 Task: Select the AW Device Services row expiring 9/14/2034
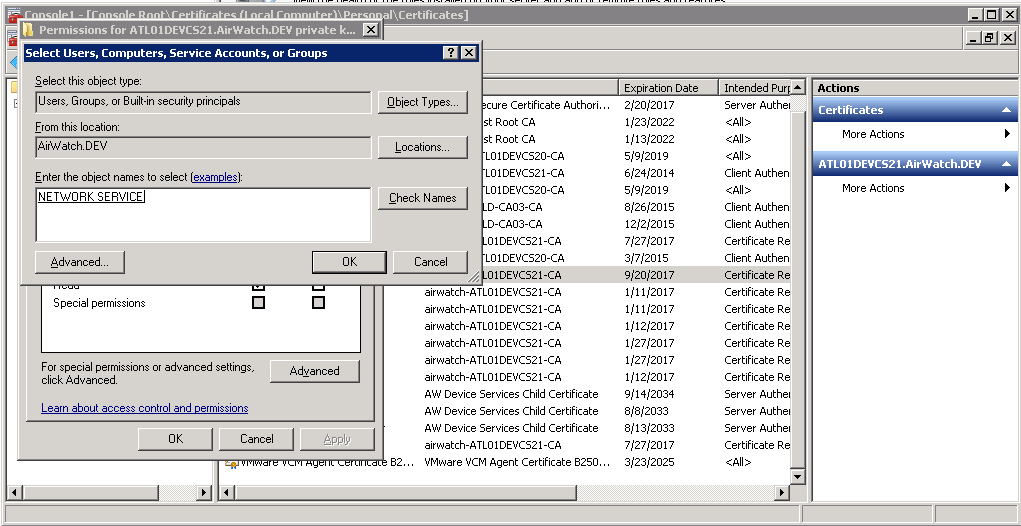587,394
